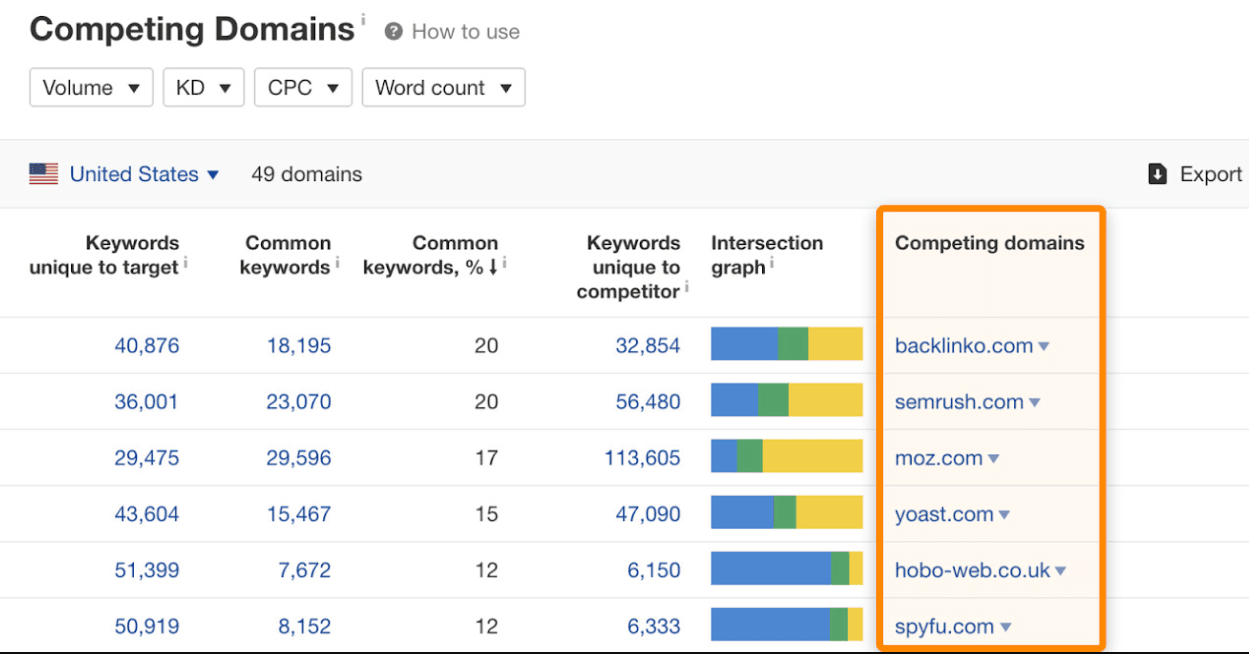Expand the moz.com domain menu arrow
1249x654 pixels.
click(x=993, y=459)
